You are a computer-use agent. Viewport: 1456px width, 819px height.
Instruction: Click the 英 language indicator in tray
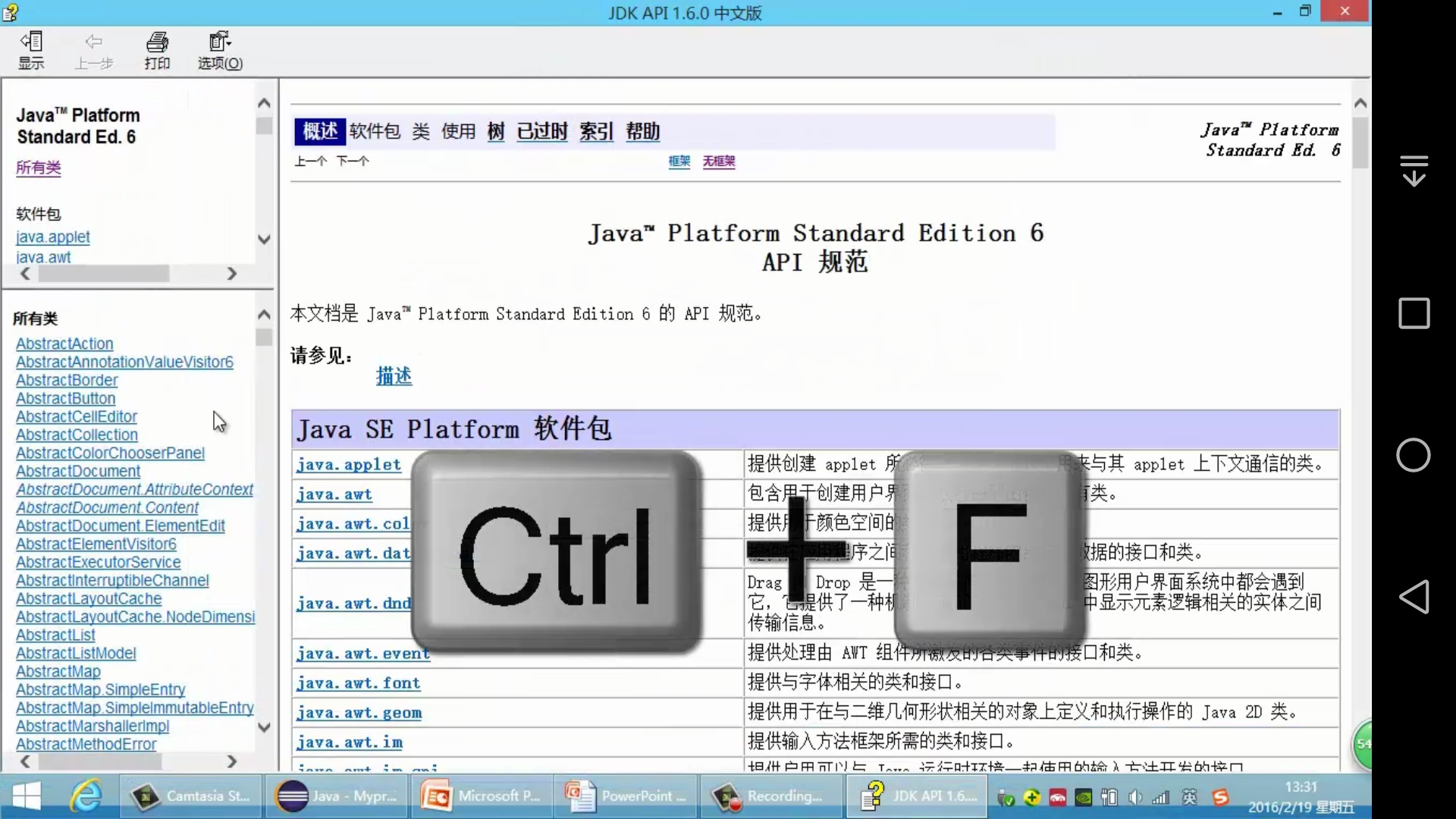point(1190,797)
